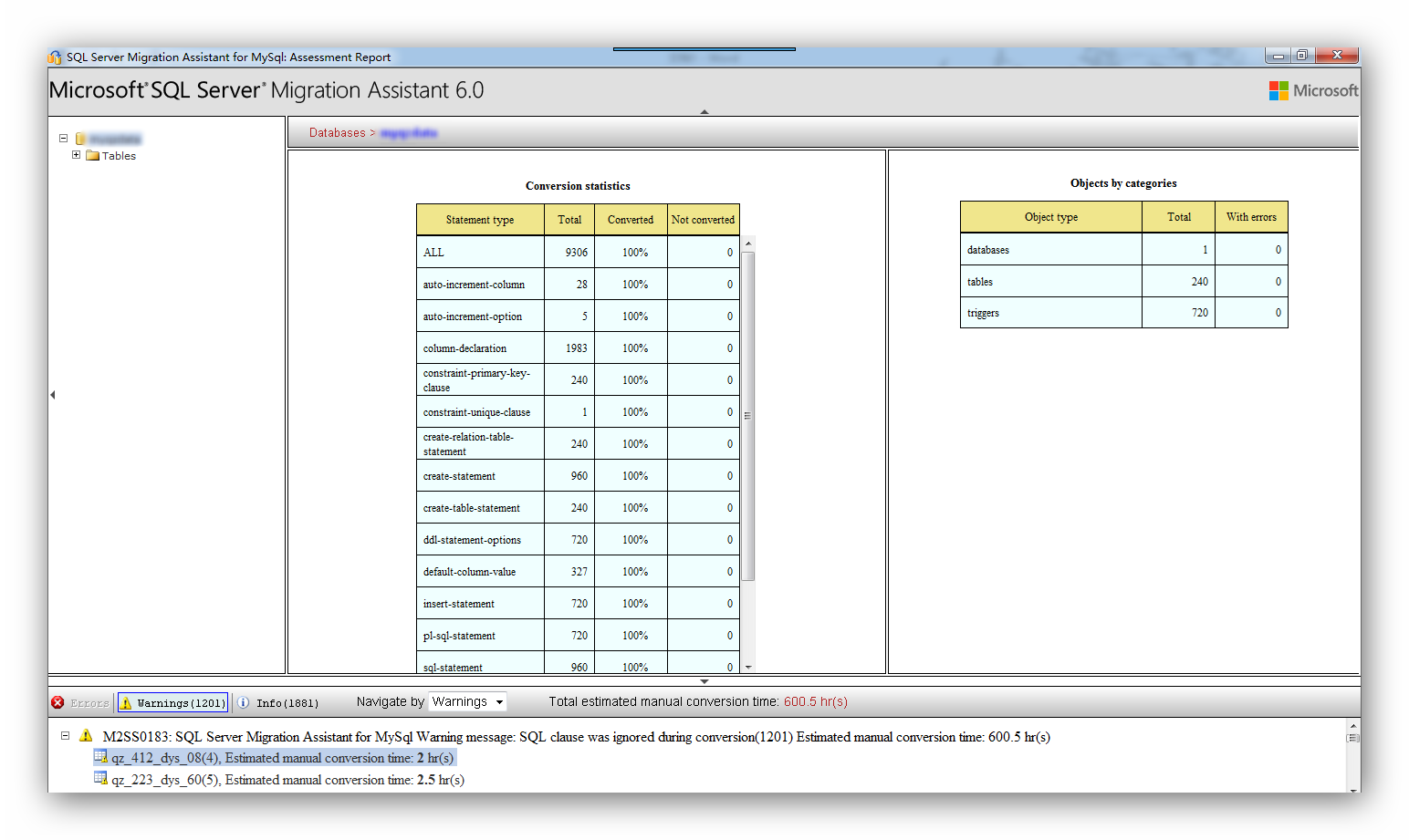Click the conversion statistics scrollbar thumb
Image resolution: width=1409 pixels, height=840 pixels.
748,416
